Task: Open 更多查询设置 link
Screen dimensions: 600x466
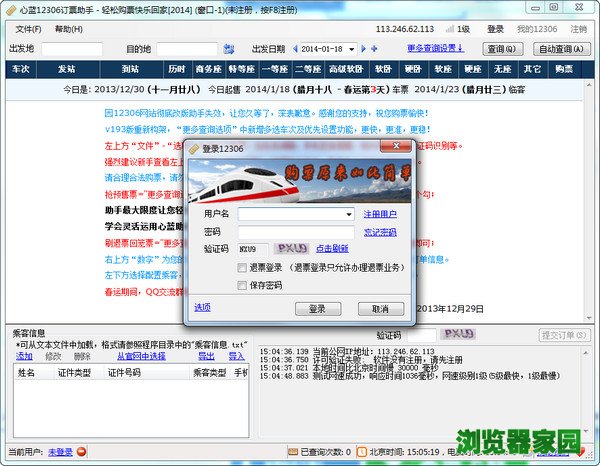Action: pos(435,48)
